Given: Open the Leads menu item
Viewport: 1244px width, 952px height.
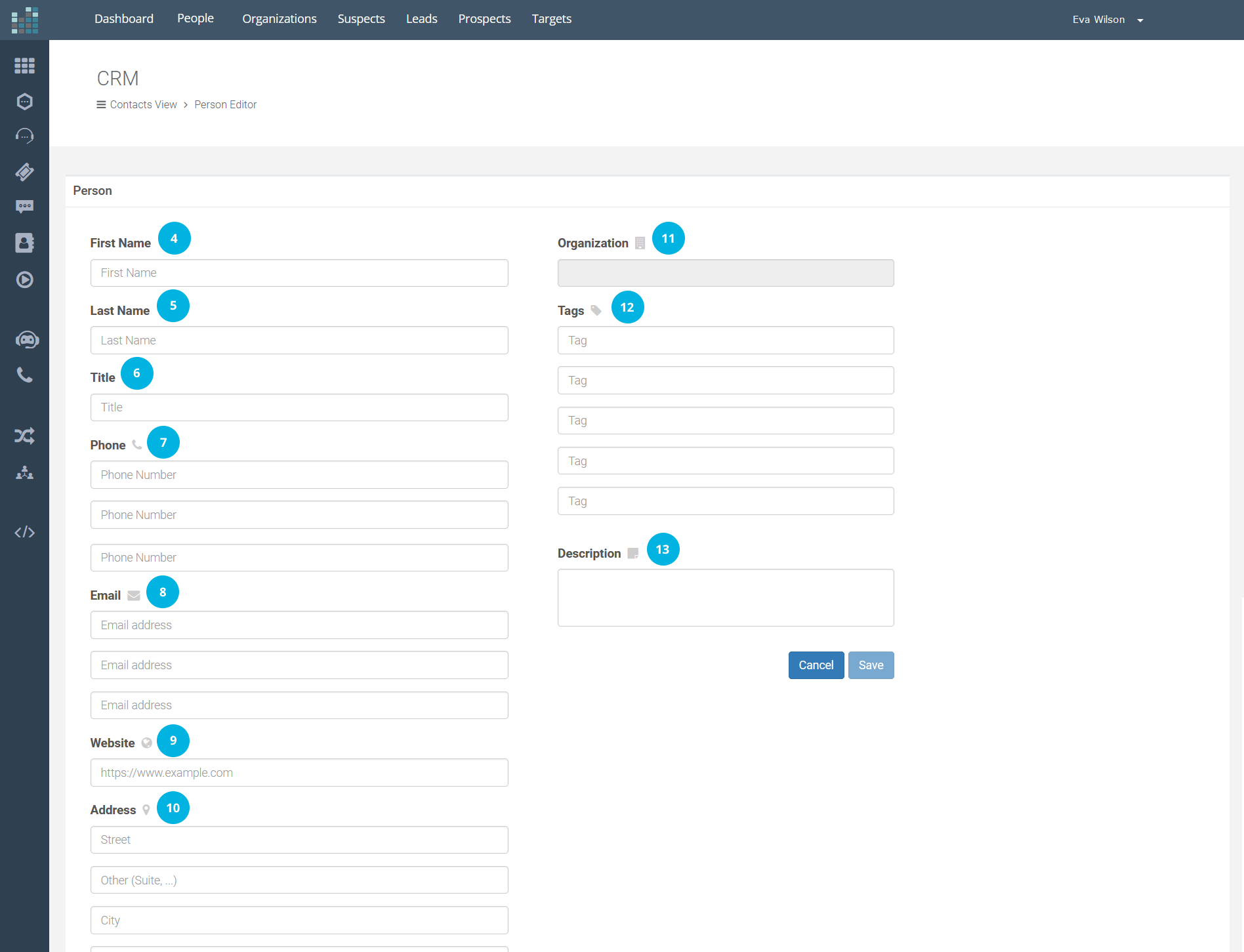Looking at the screenshot, I should (422, 19).
